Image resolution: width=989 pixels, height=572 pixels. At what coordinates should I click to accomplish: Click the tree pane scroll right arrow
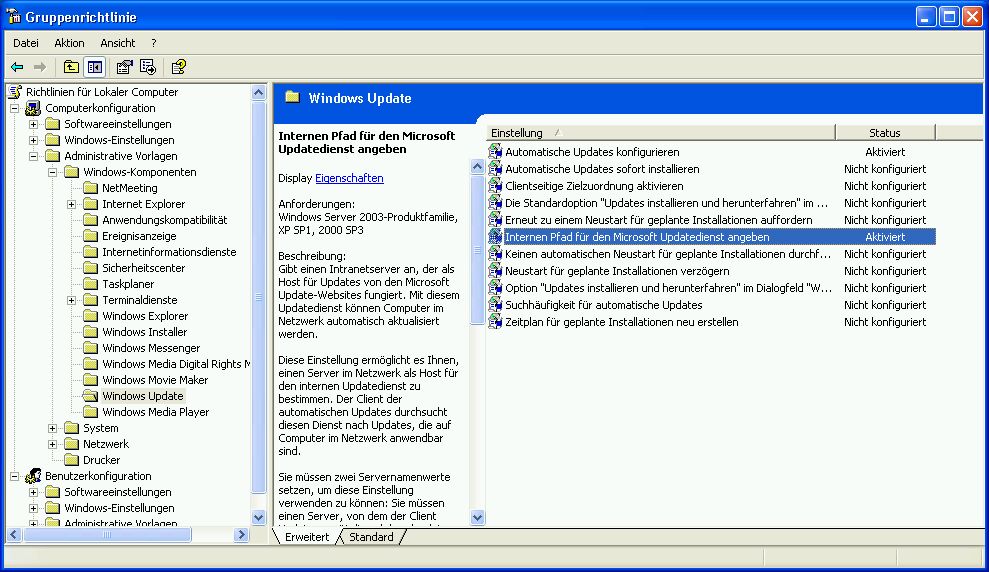(241, 535)
